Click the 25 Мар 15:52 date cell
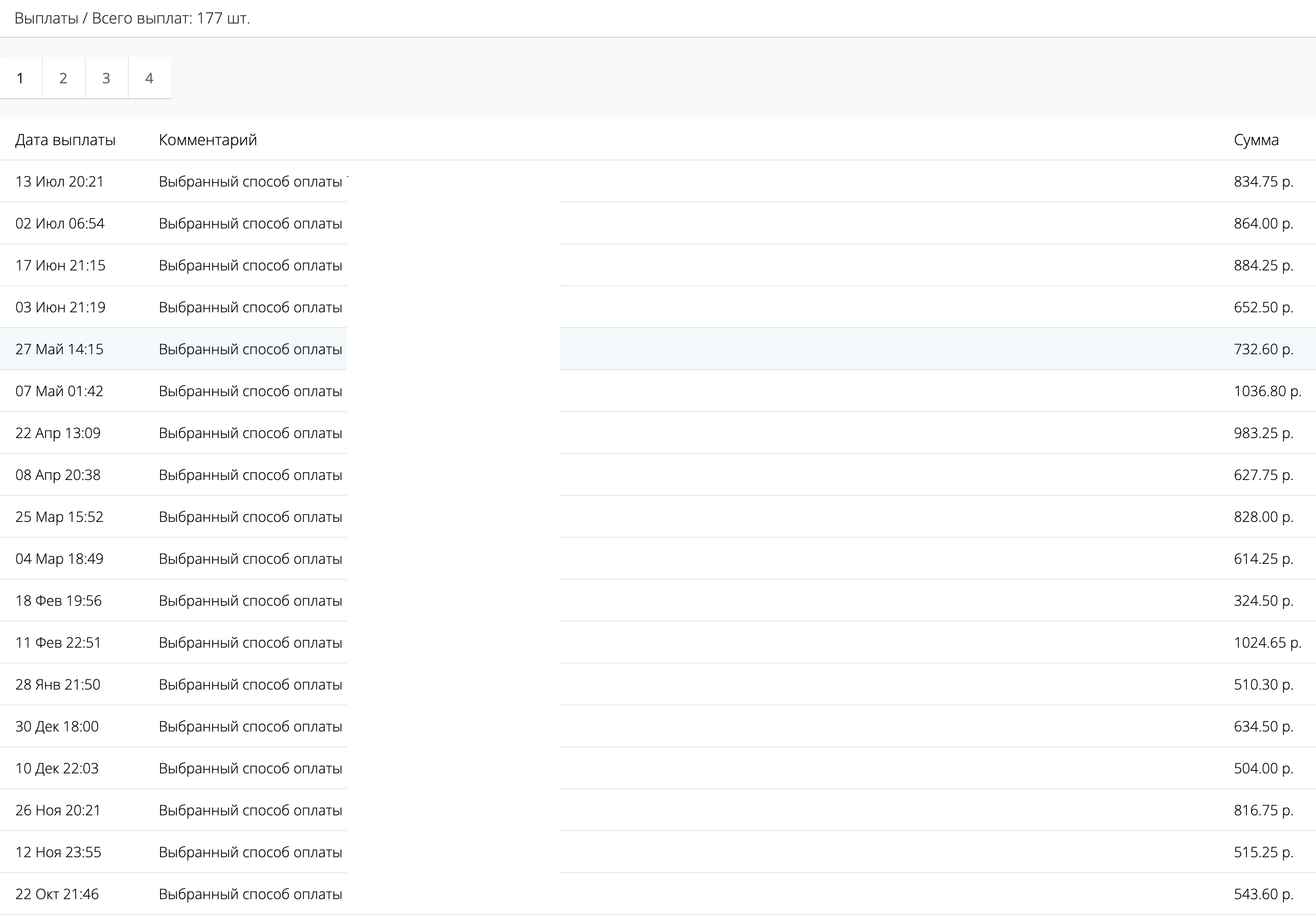1316x915 pixels. (x=59, y=517)
